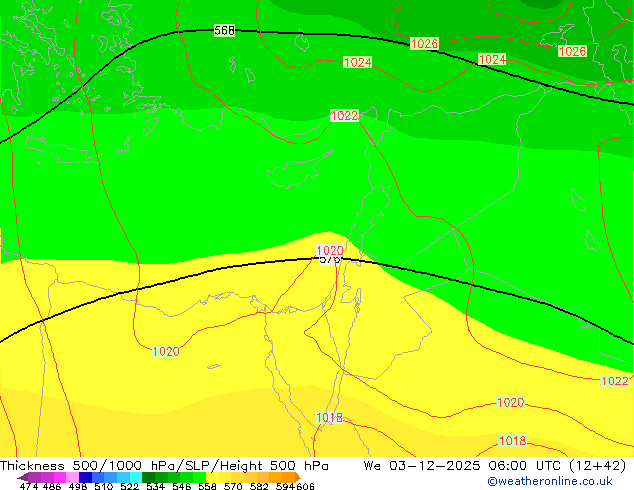Click the legend value 510
Screen dimensions: 634x490
pyautogui.click(x=104, y=486)
